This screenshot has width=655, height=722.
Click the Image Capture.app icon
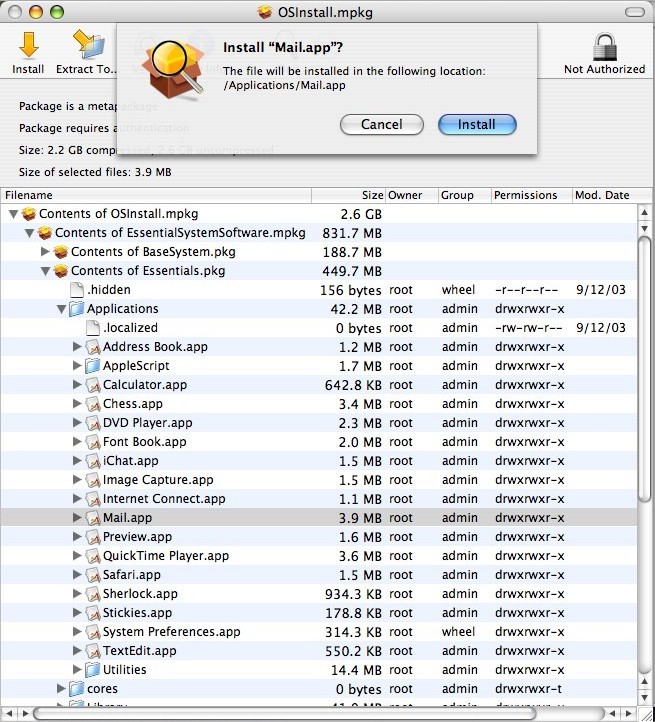point(93,480)
